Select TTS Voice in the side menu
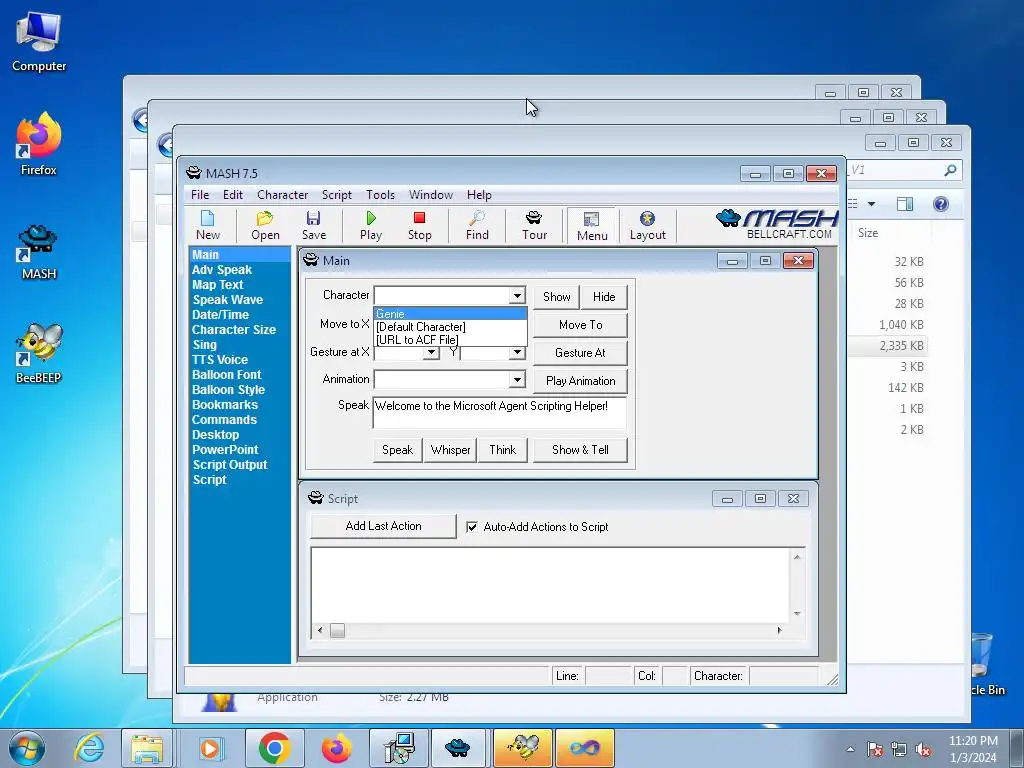1024x768 pixels. [x=219, y=360]
